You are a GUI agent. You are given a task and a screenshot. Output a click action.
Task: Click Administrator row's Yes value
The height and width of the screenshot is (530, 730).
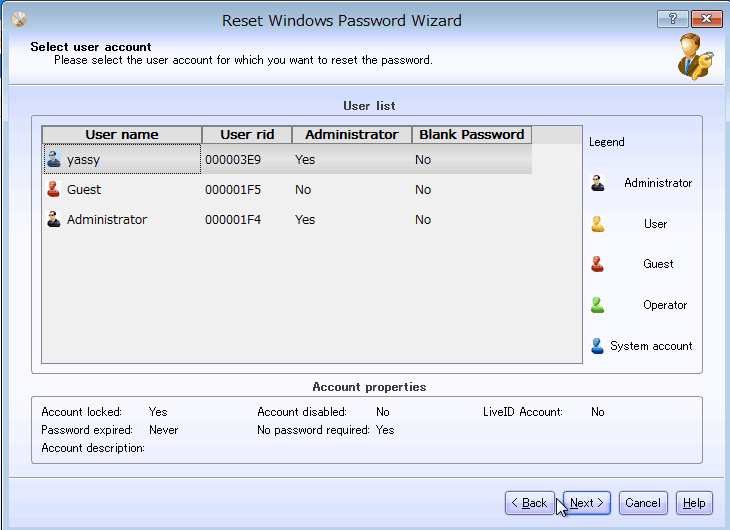[x=305, y=219]
